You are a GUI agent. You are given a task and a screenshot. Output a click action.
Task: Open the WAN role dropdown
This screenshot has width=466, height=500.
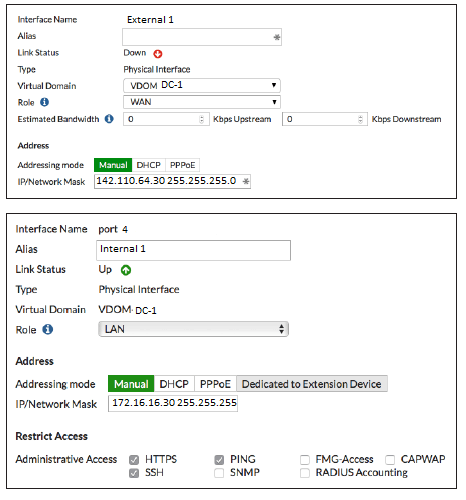(x=202, y=102)
